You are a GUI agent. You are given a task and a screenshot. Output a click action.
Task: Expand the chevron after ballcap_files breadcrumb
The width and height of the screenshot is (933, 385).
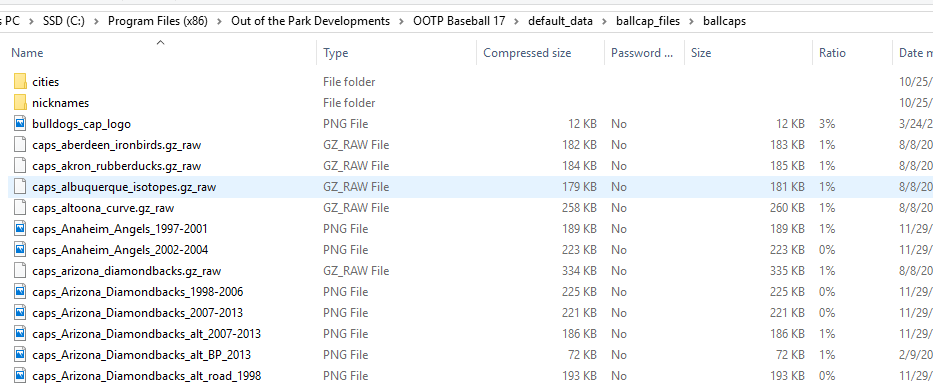click(x=691, y=21)
